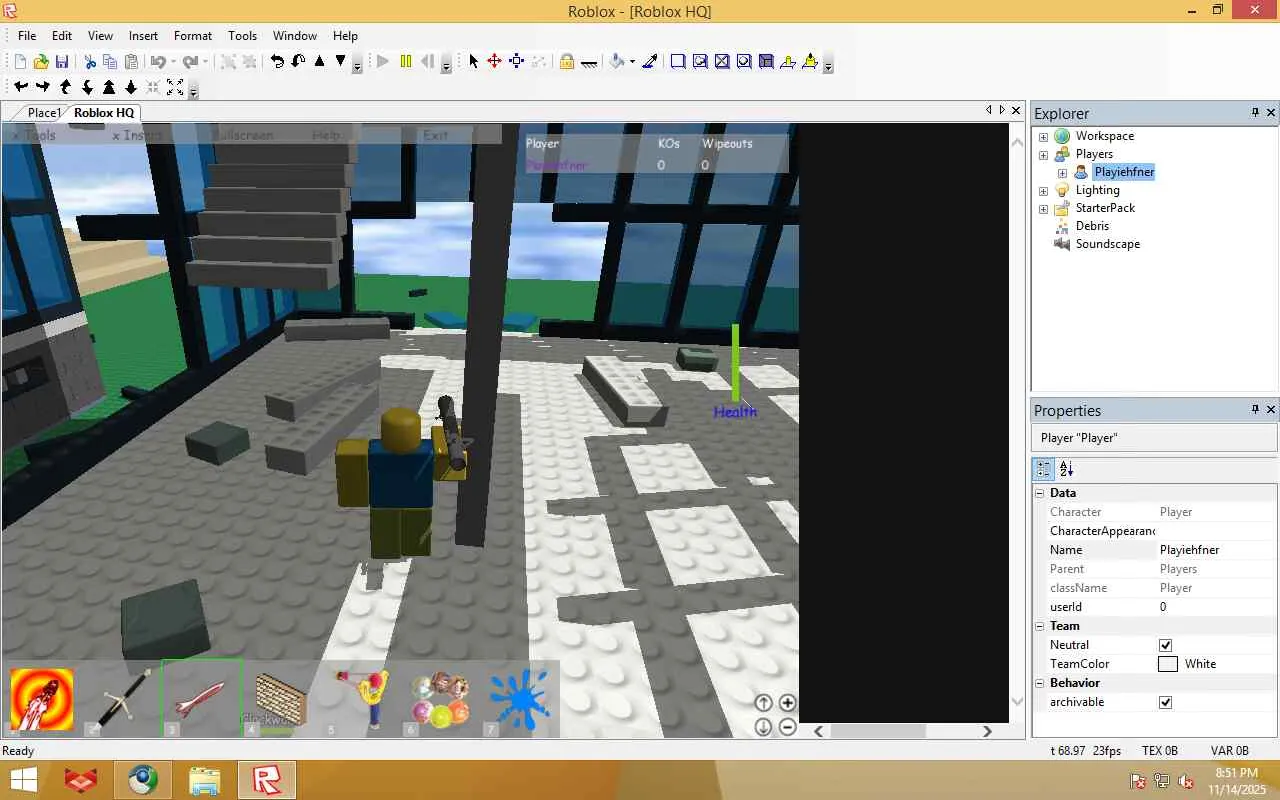Open the Edit menu
The image size is (1280, 800).
pos(62,35)
